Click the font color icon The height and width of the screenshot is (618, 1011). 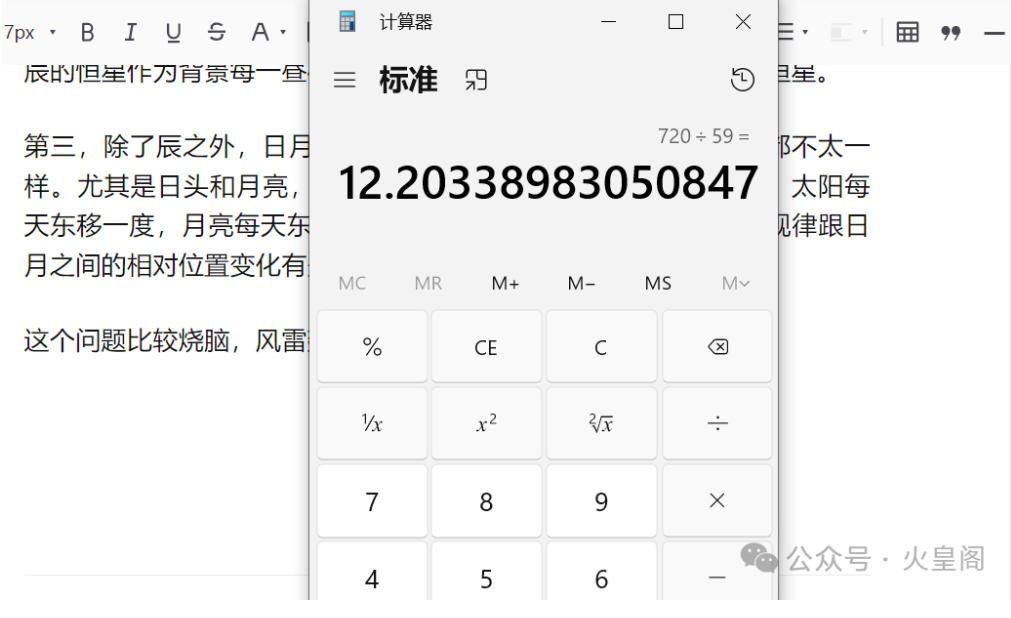point(260,31)
